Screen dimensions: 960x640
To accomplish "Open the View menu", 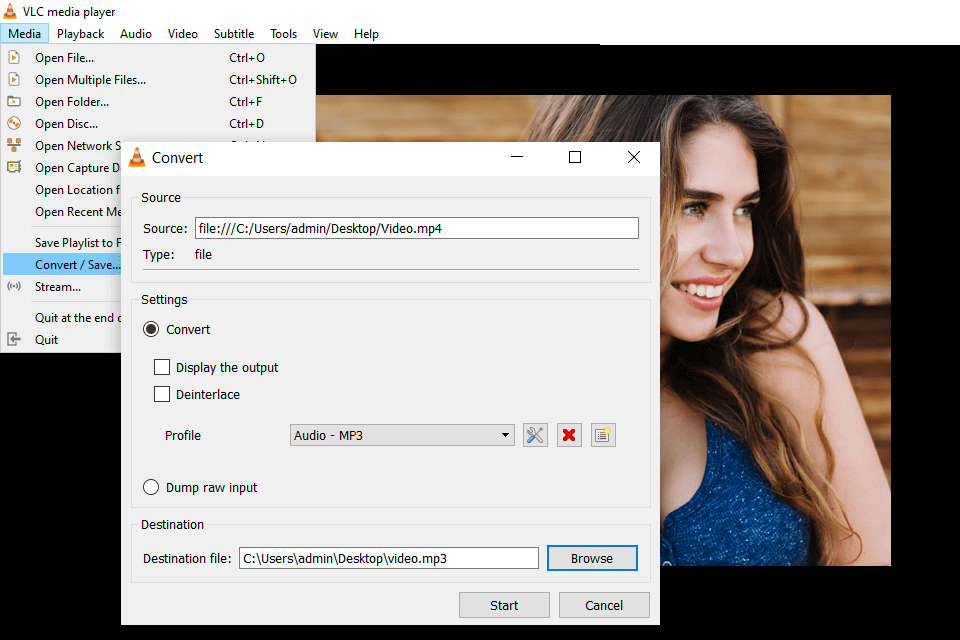I will click(325, 34).
